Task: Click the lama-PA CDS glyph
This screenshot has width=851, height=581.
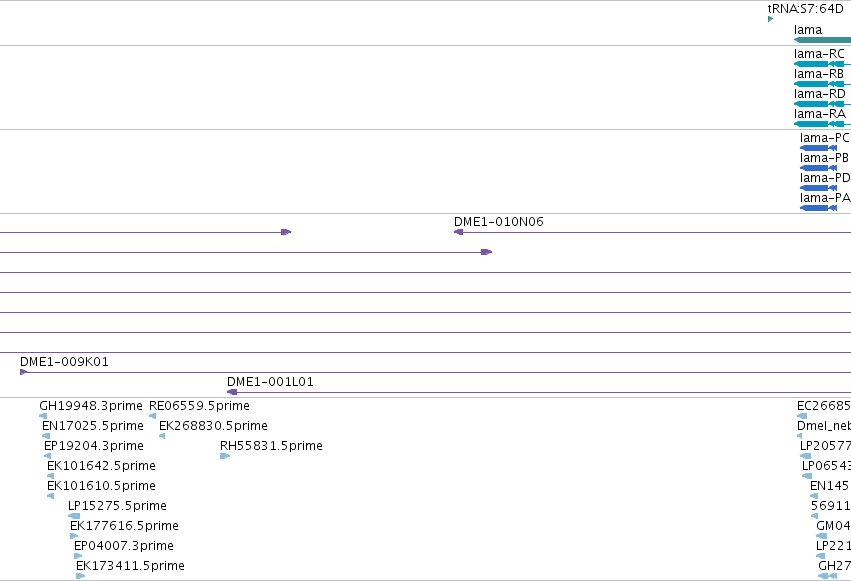Action: click(x=818, y=208)
